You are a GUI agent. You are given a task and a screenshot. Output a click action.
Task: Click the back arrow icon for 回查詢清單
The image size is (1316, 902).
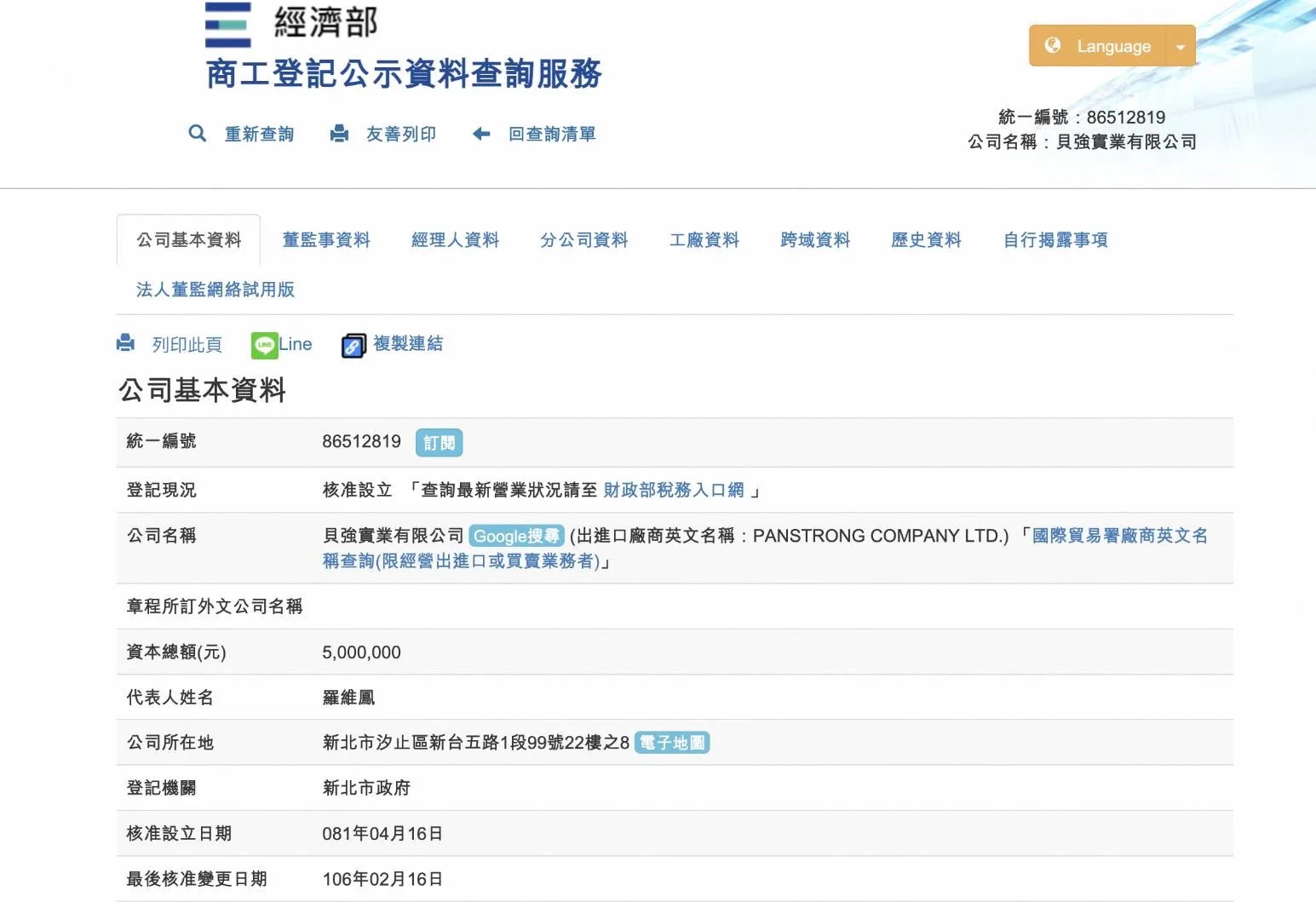pyautogui.click(x=481, y=134)
